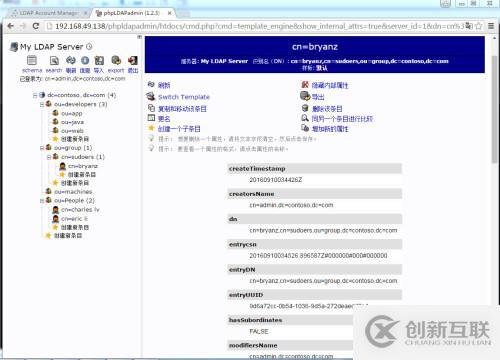Click the createTimestamp attribute name
The width and height of the screenshot is (500, 360).
pyautogui.click(x=257, y=169)
